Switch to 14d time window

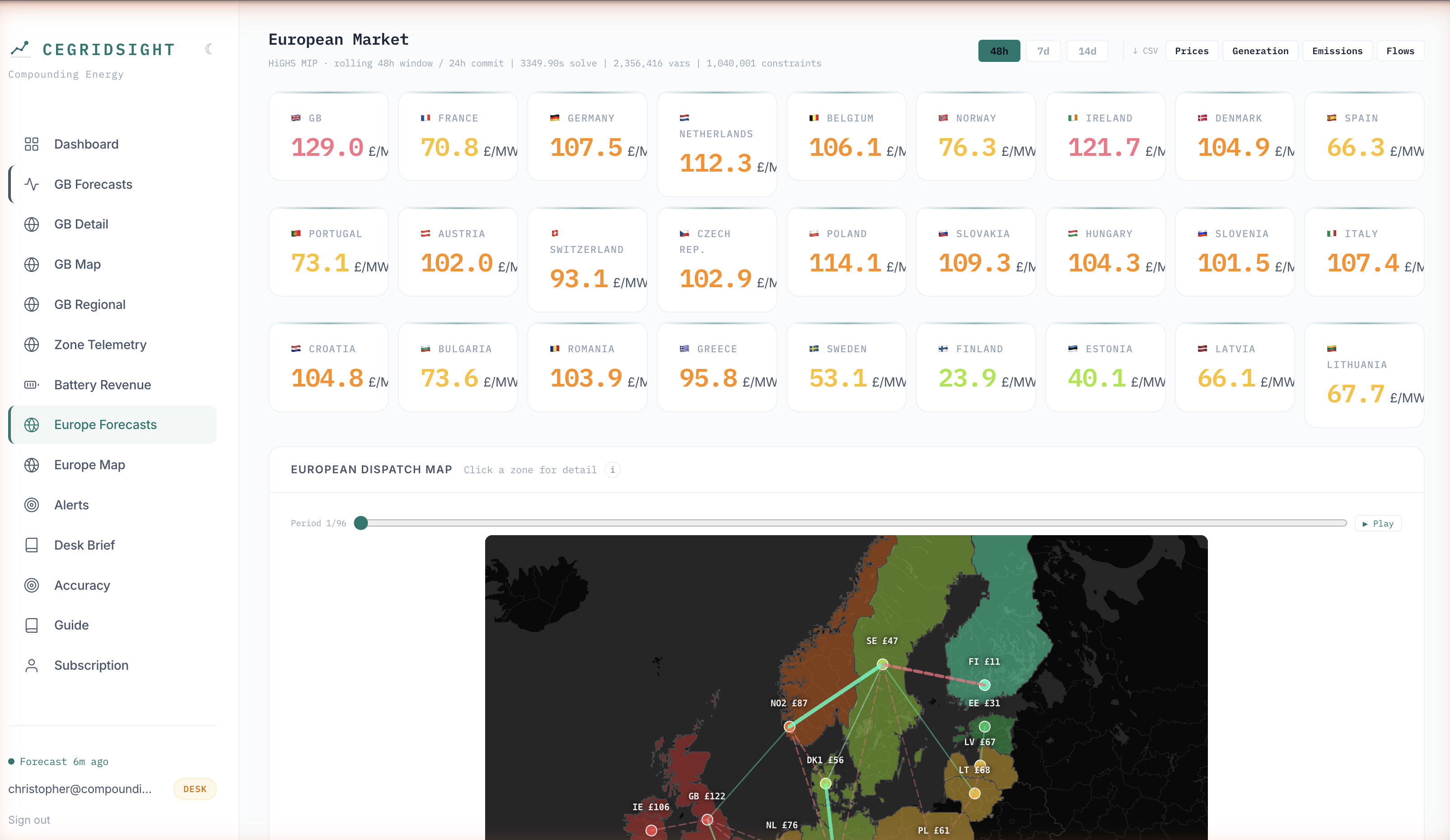click(x=1087, y=51)
